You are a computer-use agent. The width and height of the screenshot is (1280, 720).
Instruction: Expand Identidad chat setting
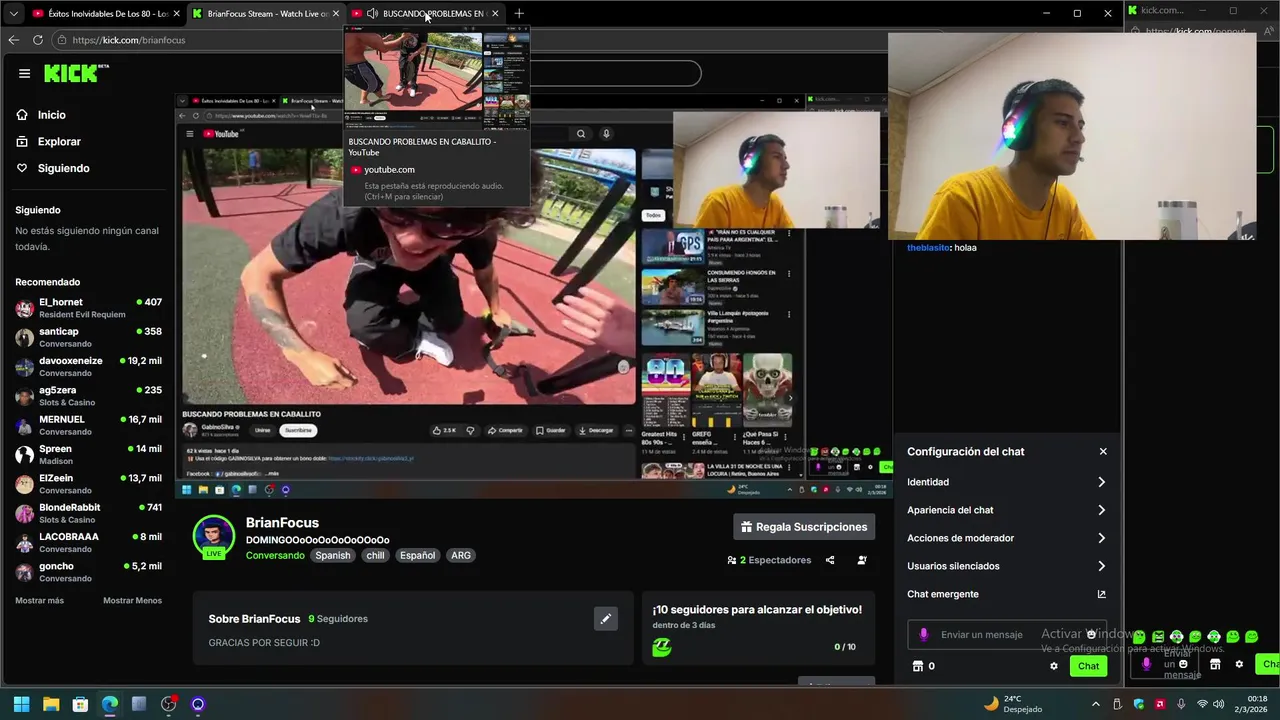pyautogui.click(x=1007, y=482)
